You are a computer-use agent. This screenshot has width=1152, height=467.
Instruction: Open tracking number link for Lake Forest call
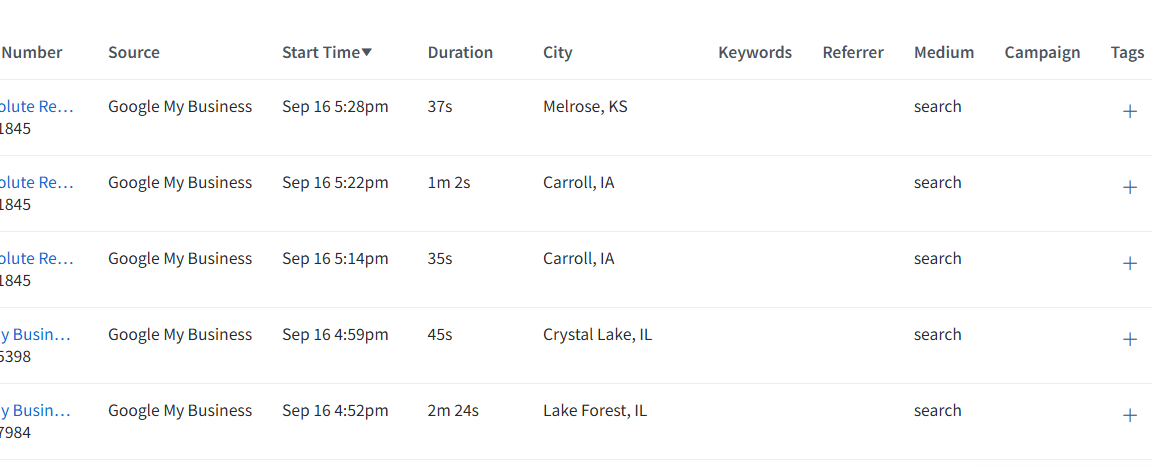35,410
